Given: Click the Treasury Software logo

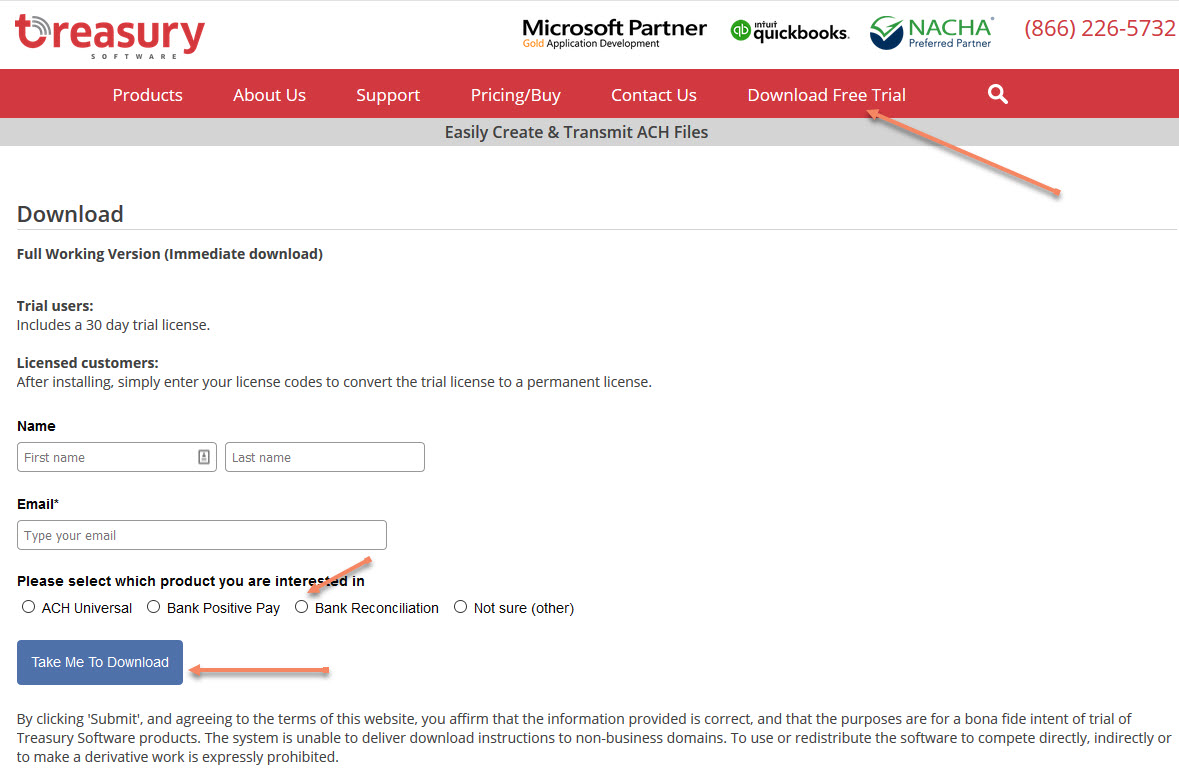Looking at the screenshot, I should coord(110,34).
